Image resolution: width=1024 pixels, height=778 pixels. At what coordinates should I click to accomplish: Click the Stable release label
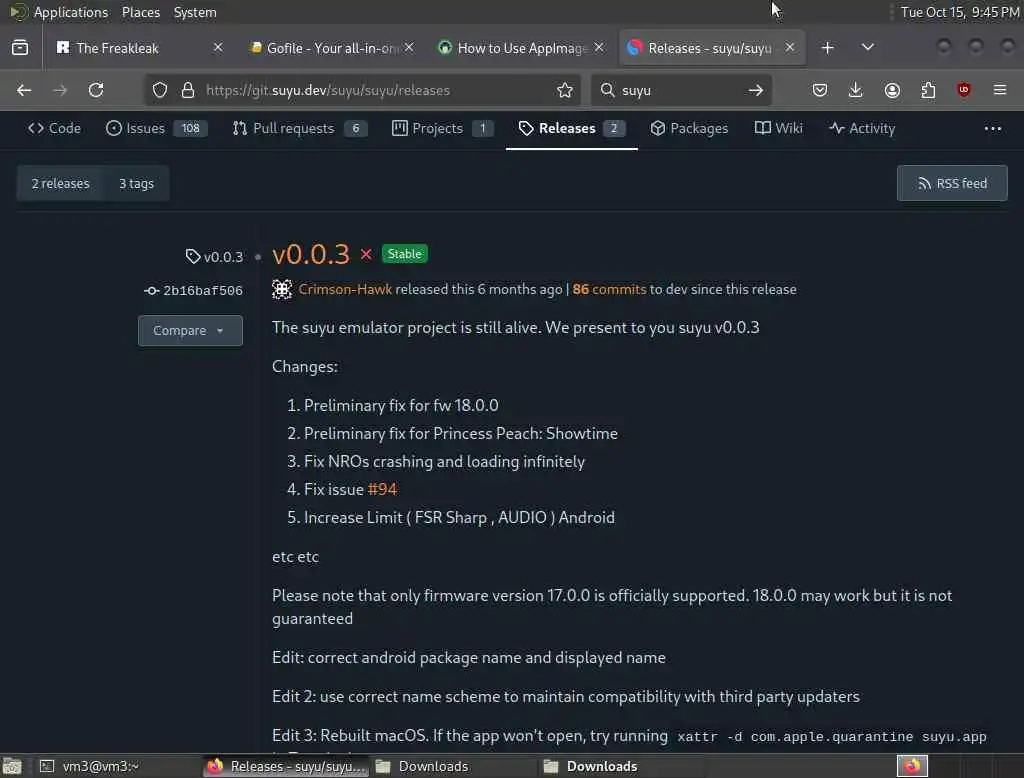[404, 254]
